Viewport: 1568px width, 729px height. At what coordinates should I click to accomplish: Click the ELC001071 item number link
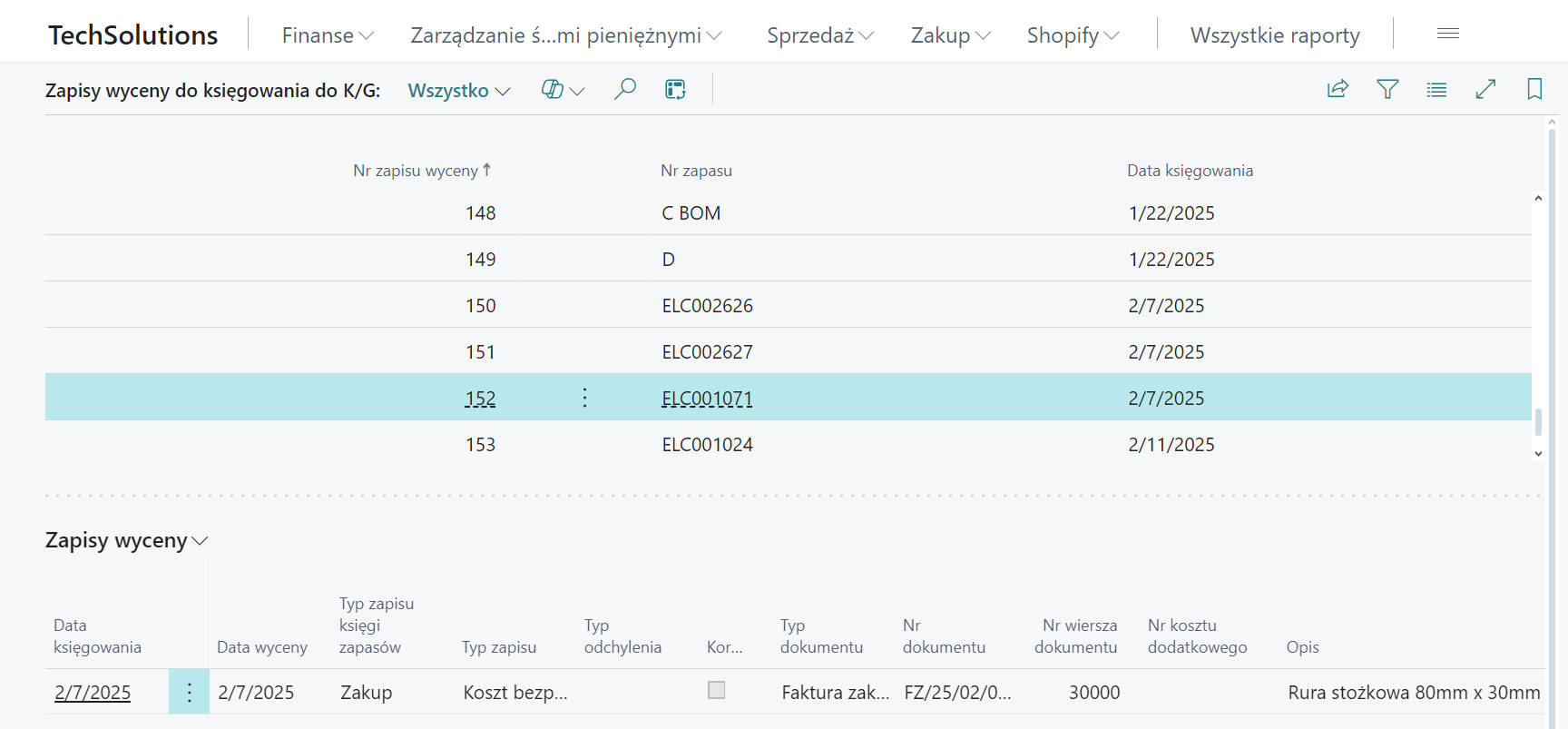click(707, 399)
